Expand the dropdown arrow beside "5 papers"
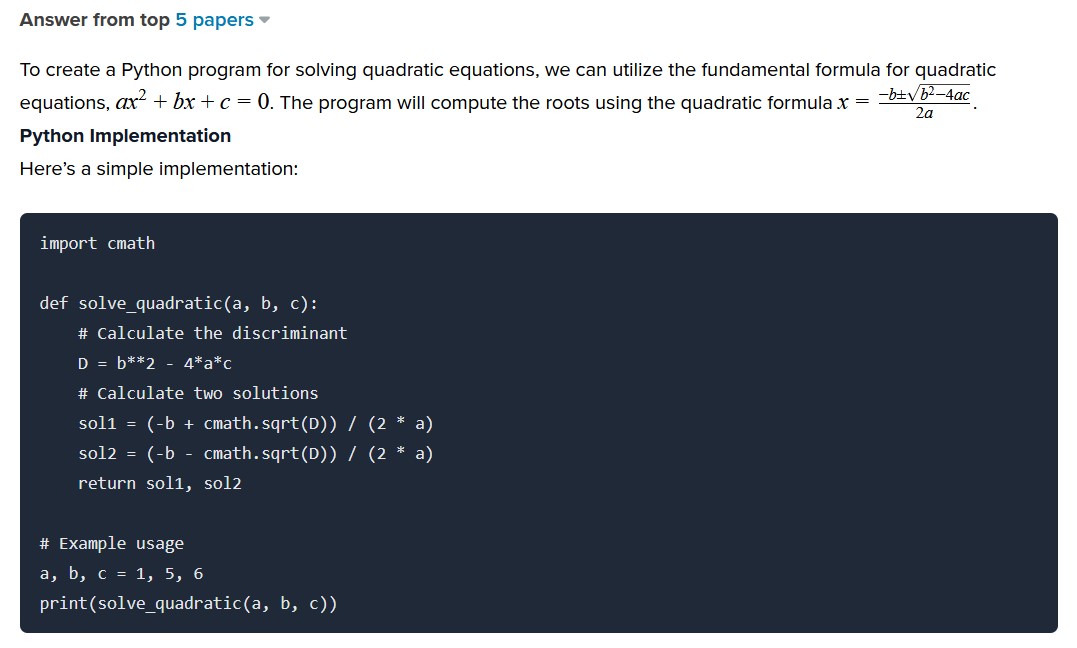1077x648 pixels. [264, 21]
